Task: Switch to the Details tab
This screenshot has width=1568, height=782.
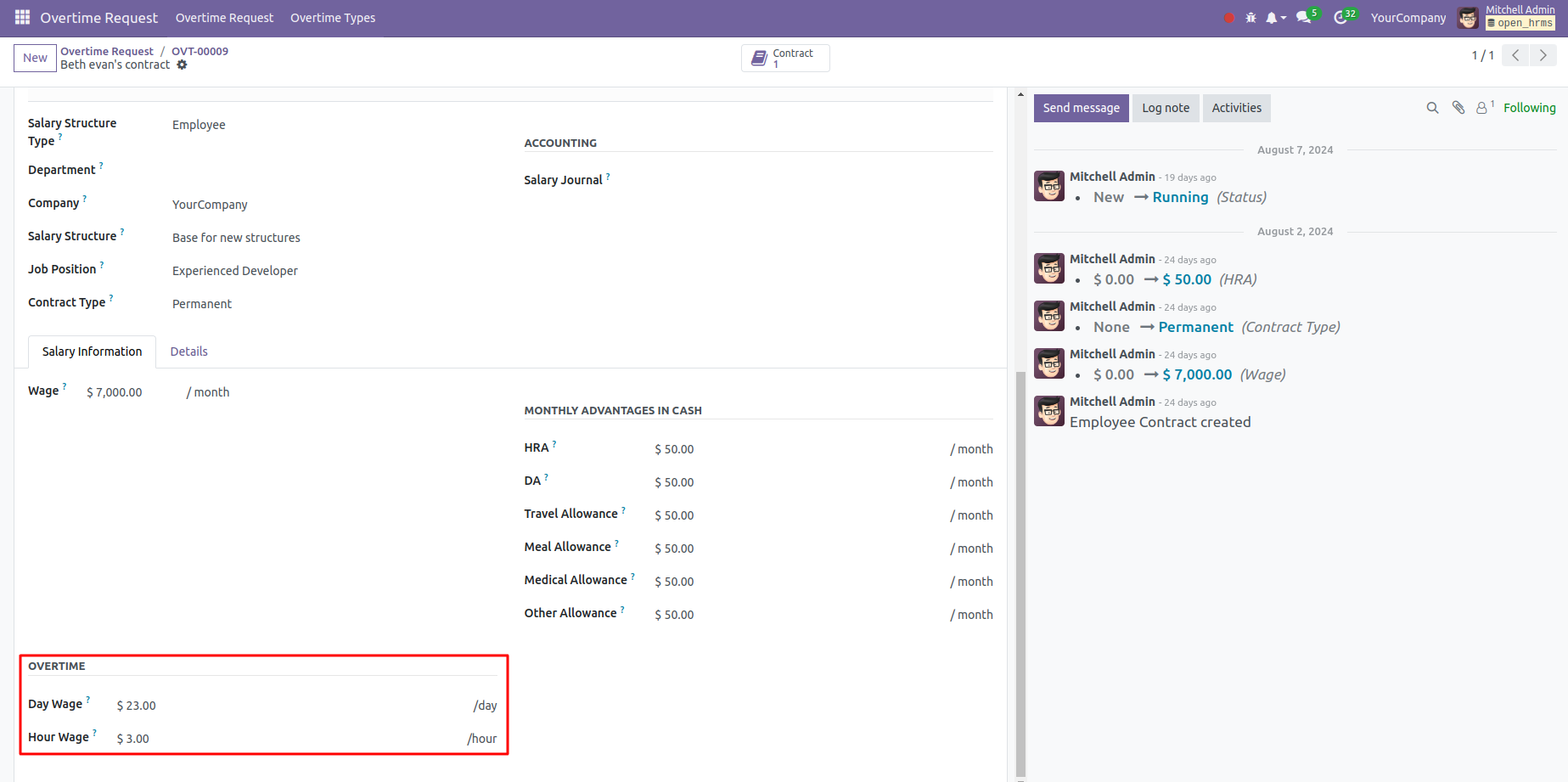Action: pyautogui.click(x=188, y=352)
